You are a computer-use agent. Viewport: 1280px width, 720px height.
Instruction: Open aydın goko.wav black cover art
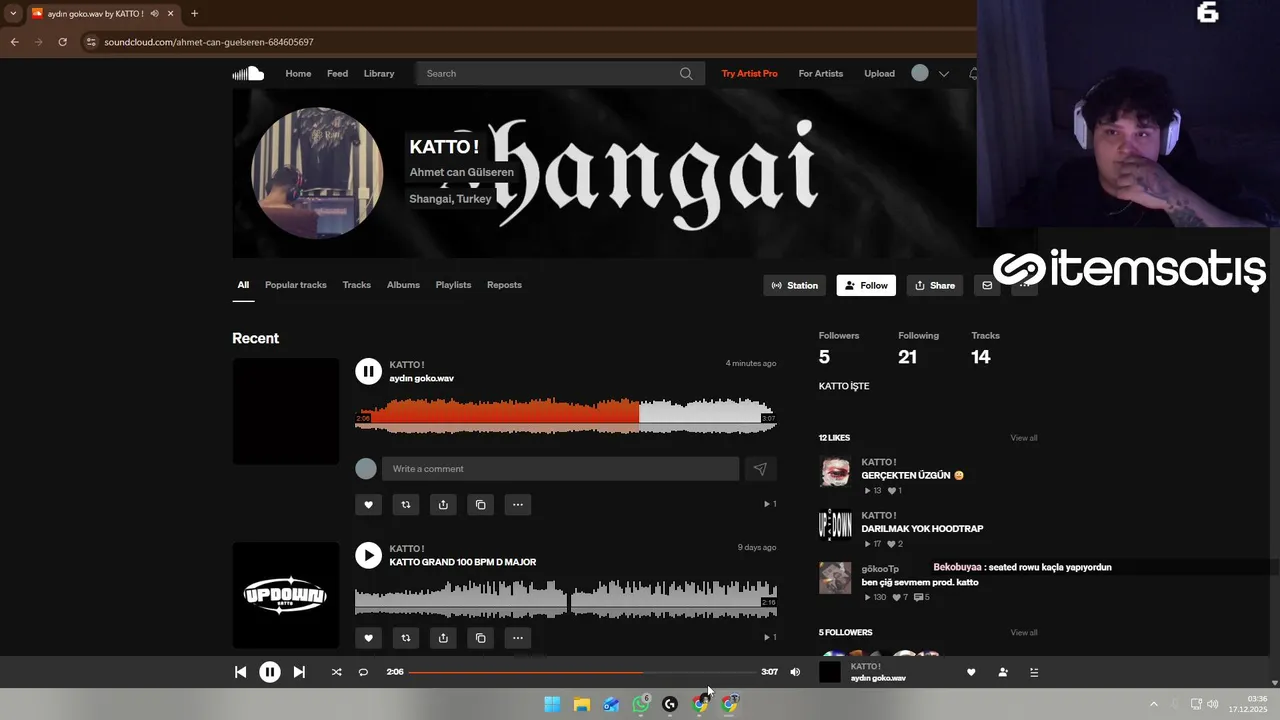pyautogui.click(x=286, y=411)
